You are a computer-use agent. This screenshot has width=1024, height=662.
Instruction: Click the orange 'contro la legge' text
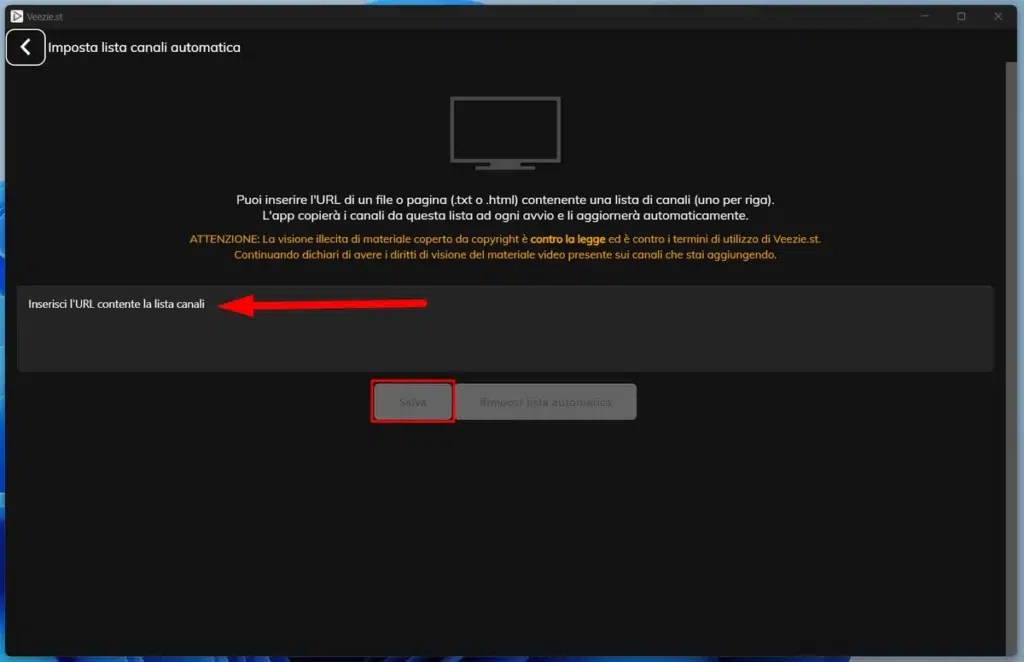click(x=568, y=239)
